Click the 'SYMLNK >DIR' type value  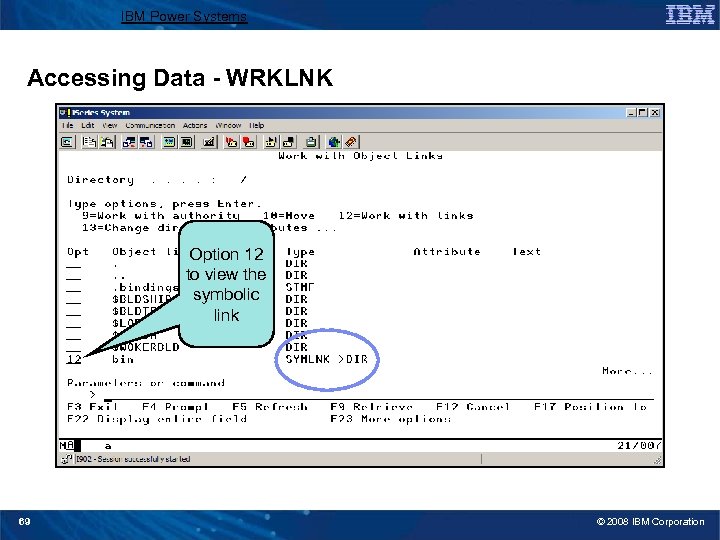tap(326, 359)
